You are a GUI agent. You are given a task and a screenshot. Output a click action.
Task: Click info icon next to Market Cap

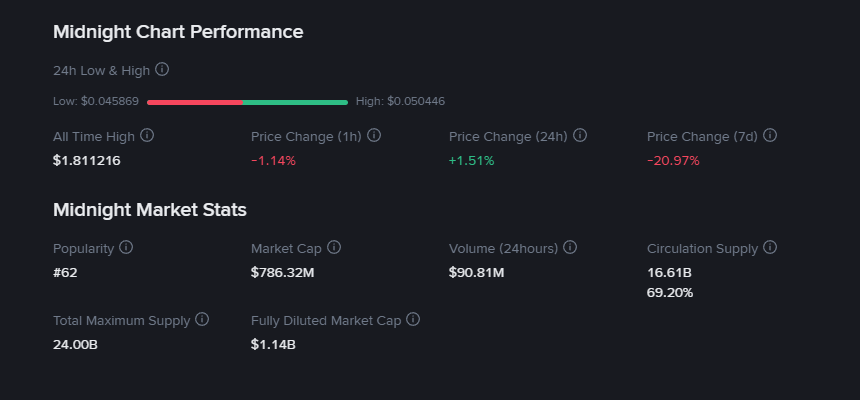click(x=334, y=247)
